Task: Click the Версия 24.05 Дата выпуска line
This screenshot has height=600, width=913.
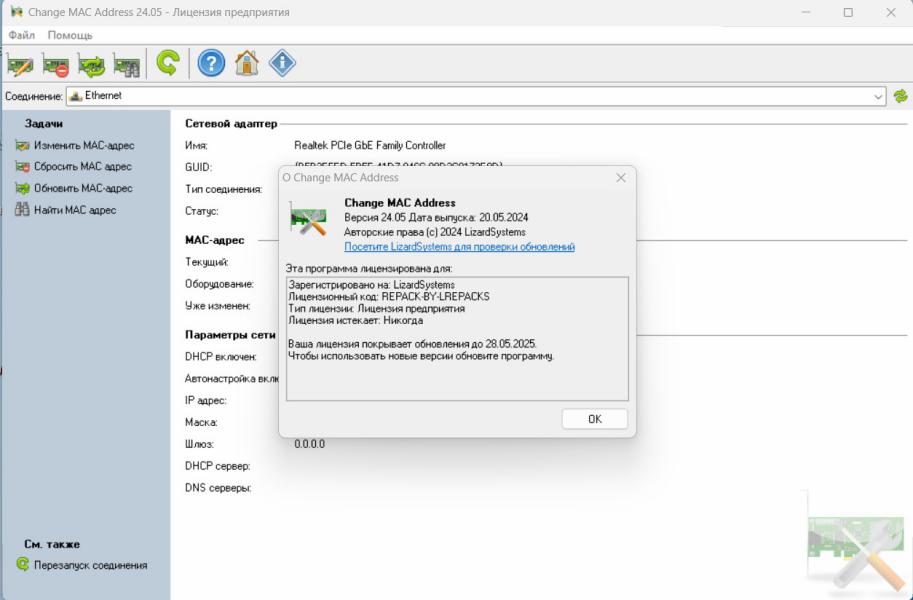Action: 436,218
